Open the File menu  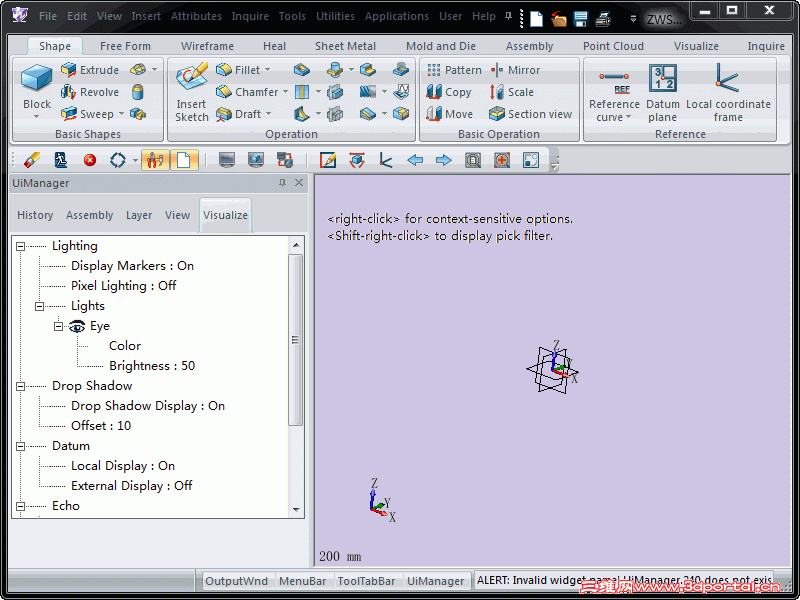[x=48, y=16]
